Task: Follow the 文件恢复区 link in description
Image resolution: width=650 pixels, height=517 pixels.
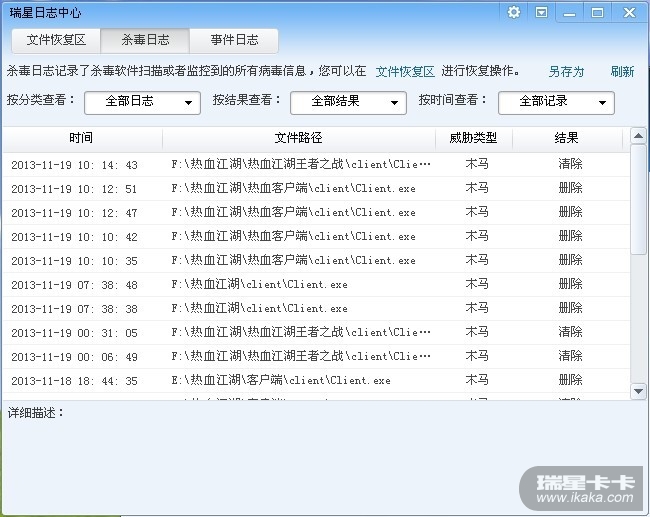Action: pyautogui.click(x=405, y=72)
